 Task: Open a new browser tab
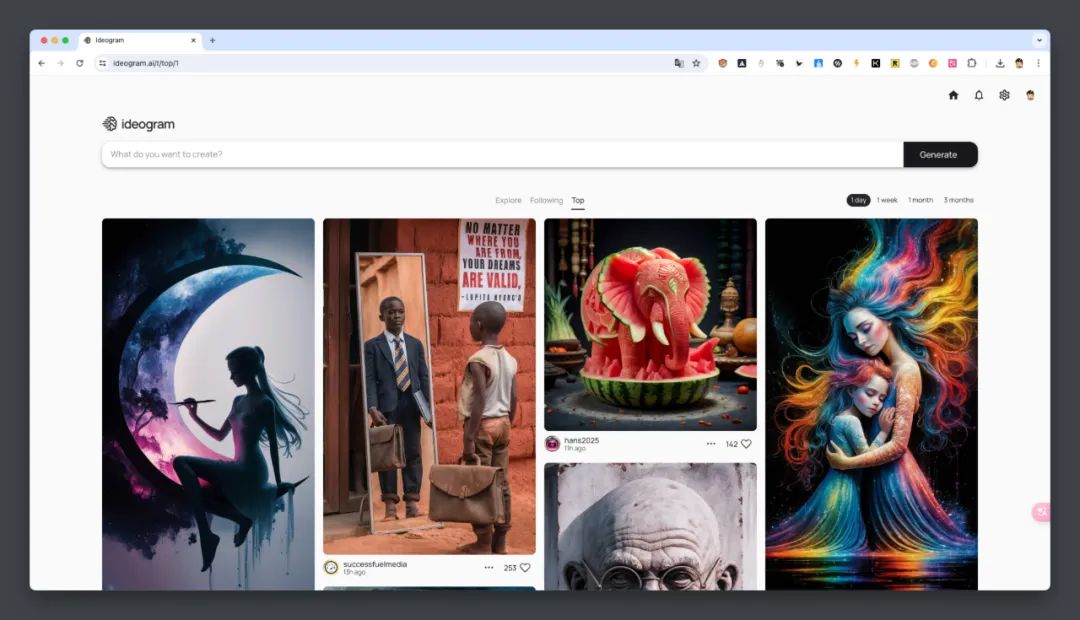(212, 40)
